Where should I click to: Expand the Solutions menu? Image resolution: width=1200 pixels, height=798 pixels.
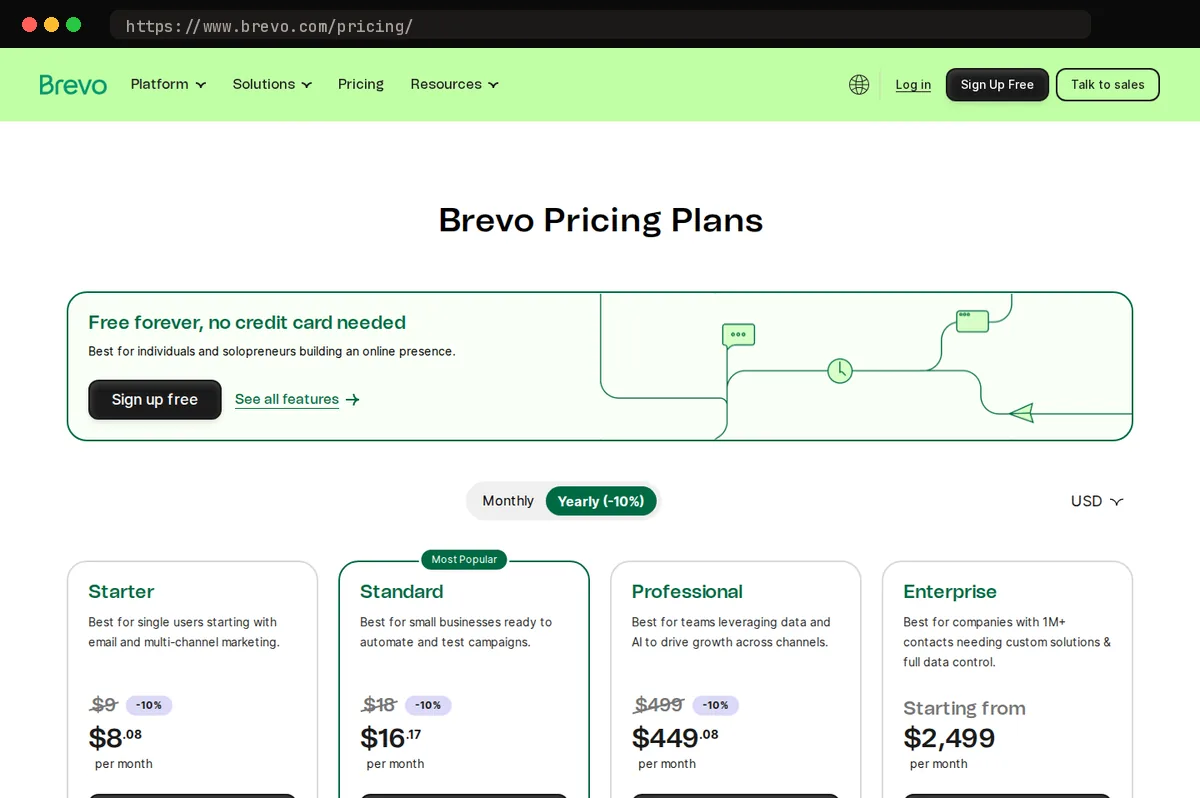272,84
